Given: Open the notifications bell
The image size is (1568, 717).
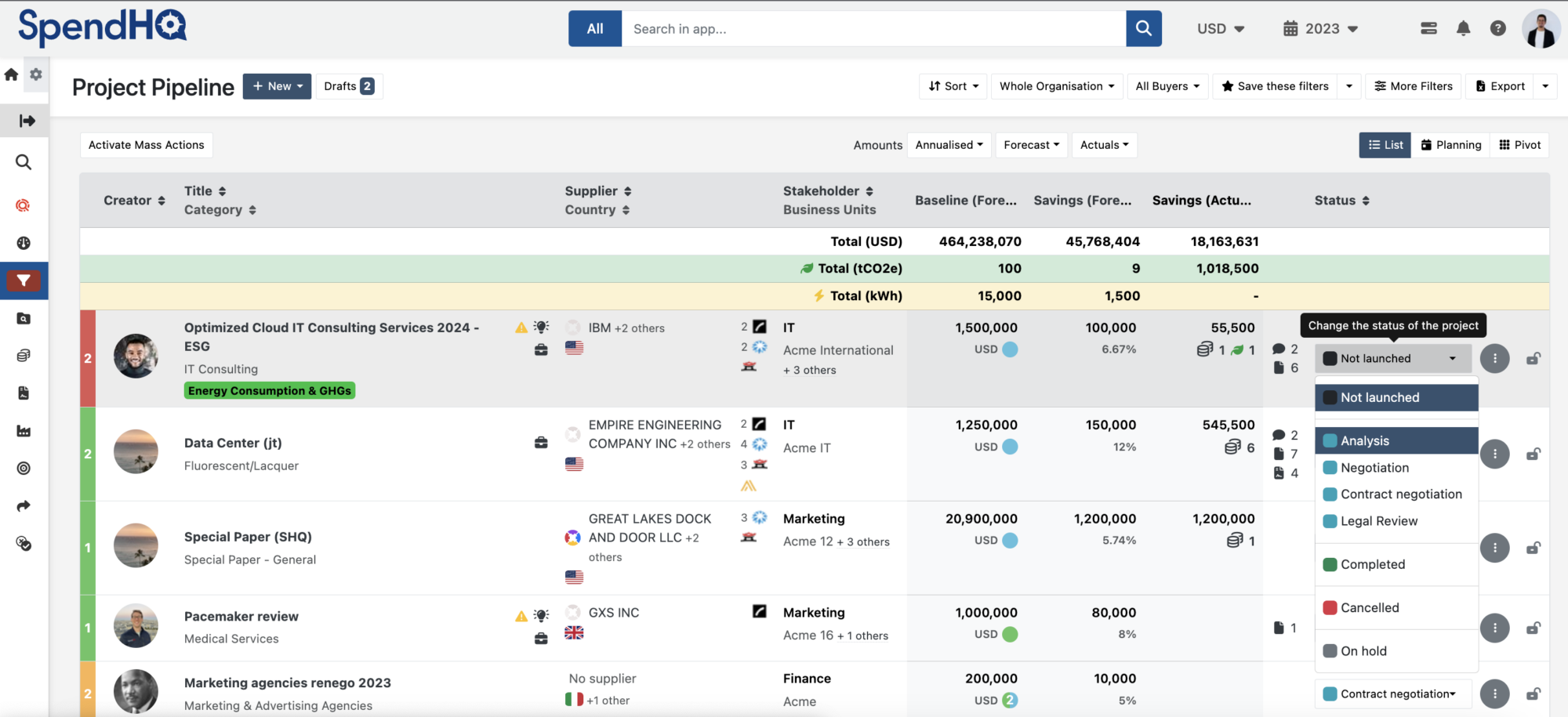Looking at the screenshot, I should point(1463,28).
